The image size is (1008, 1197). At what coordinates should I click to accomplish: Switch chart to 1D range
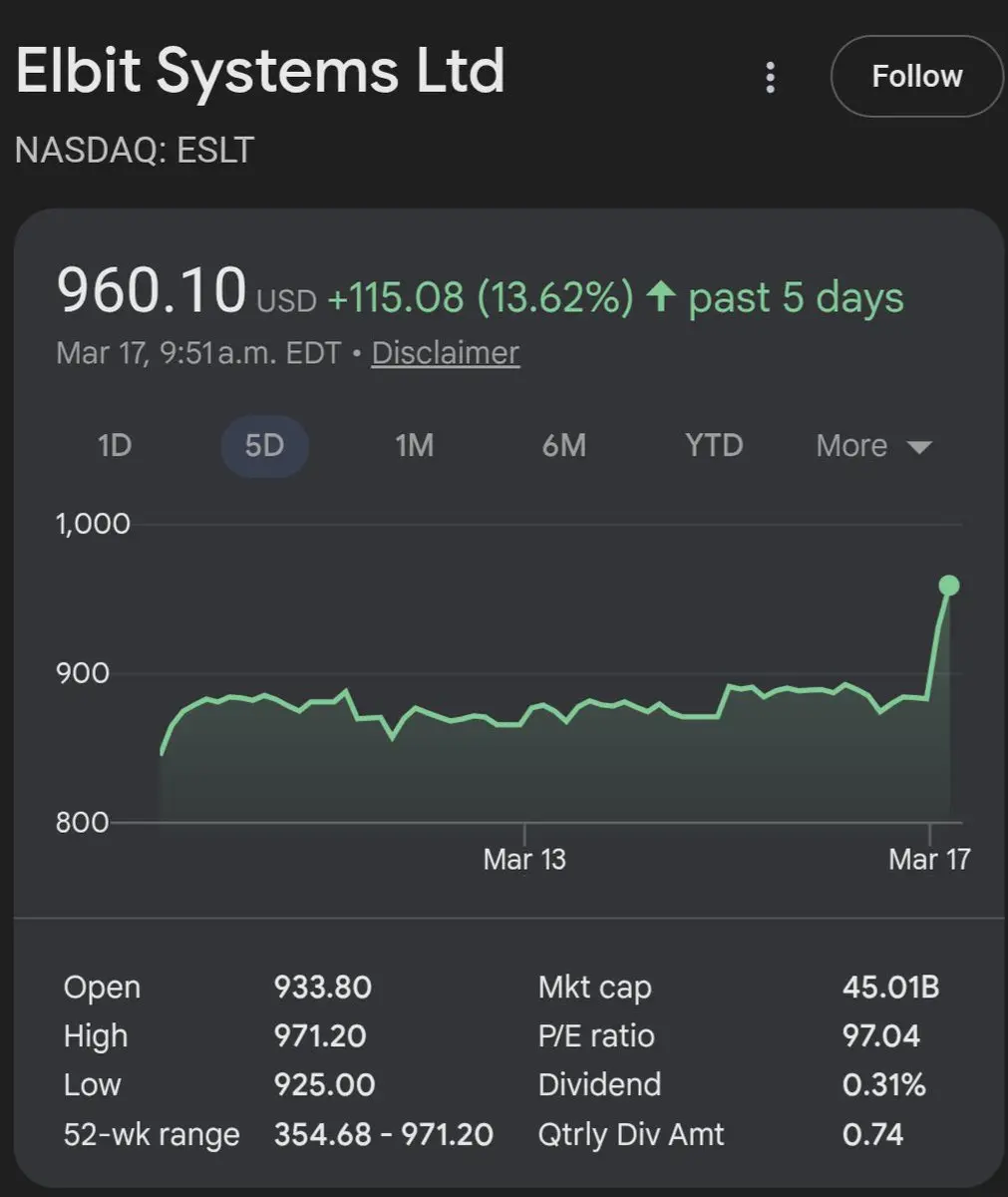pyautogui.click(x=115, y=445)
